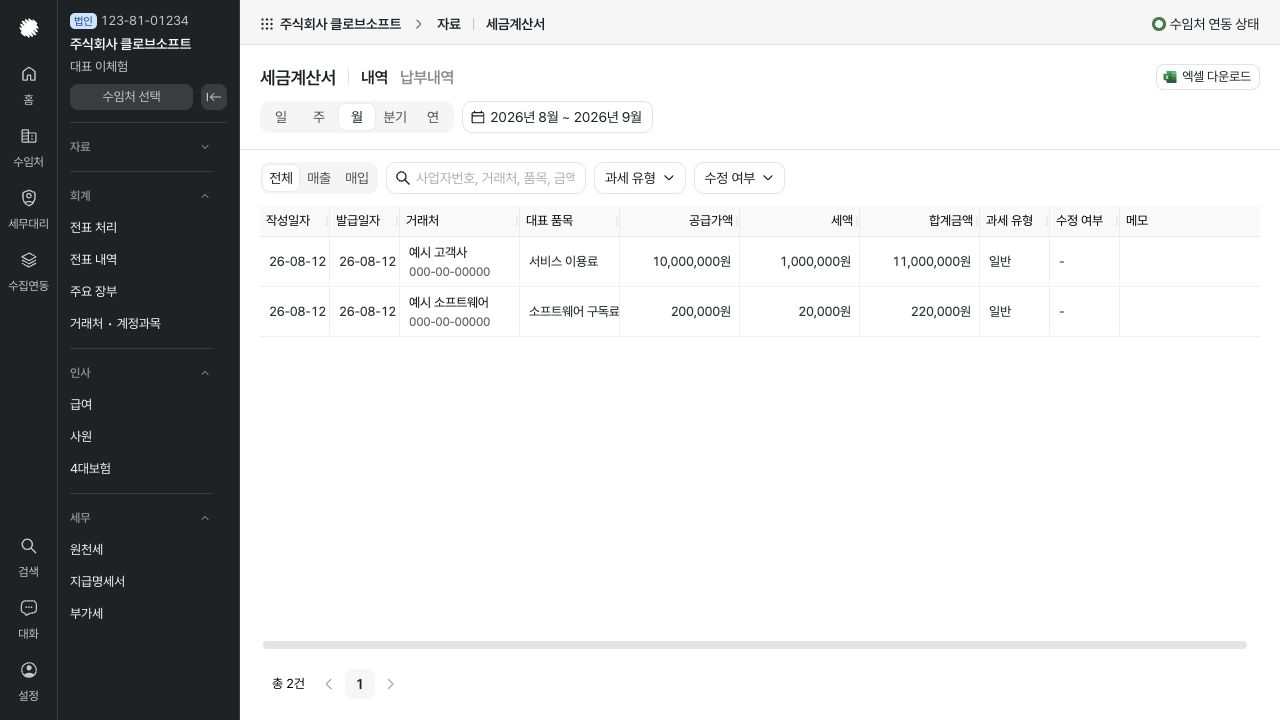
Task: Click page number 1
Action: pyautogui.click(x=360, y=684)
